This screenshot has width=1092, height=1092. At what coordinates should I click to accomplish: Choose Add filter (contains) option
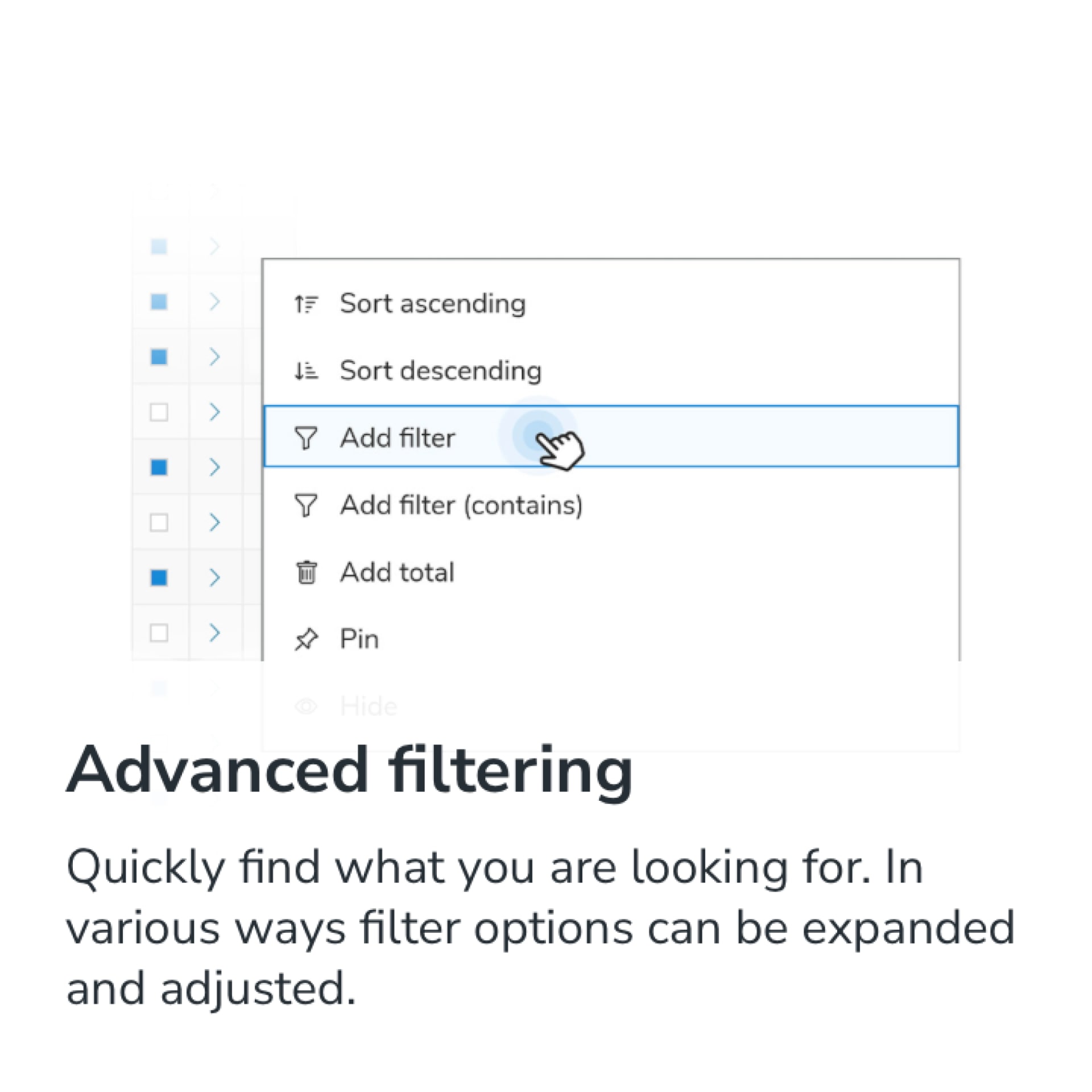611,505
